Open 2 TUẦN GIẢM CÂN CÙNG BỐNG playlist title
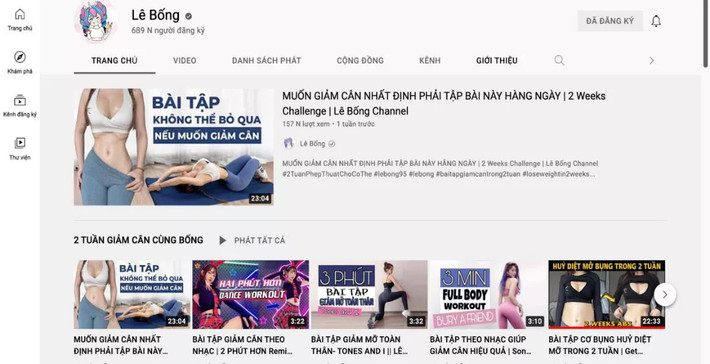The width and height of the screenshot is (710, 364). pyautogui.click(x=139, y=240)
